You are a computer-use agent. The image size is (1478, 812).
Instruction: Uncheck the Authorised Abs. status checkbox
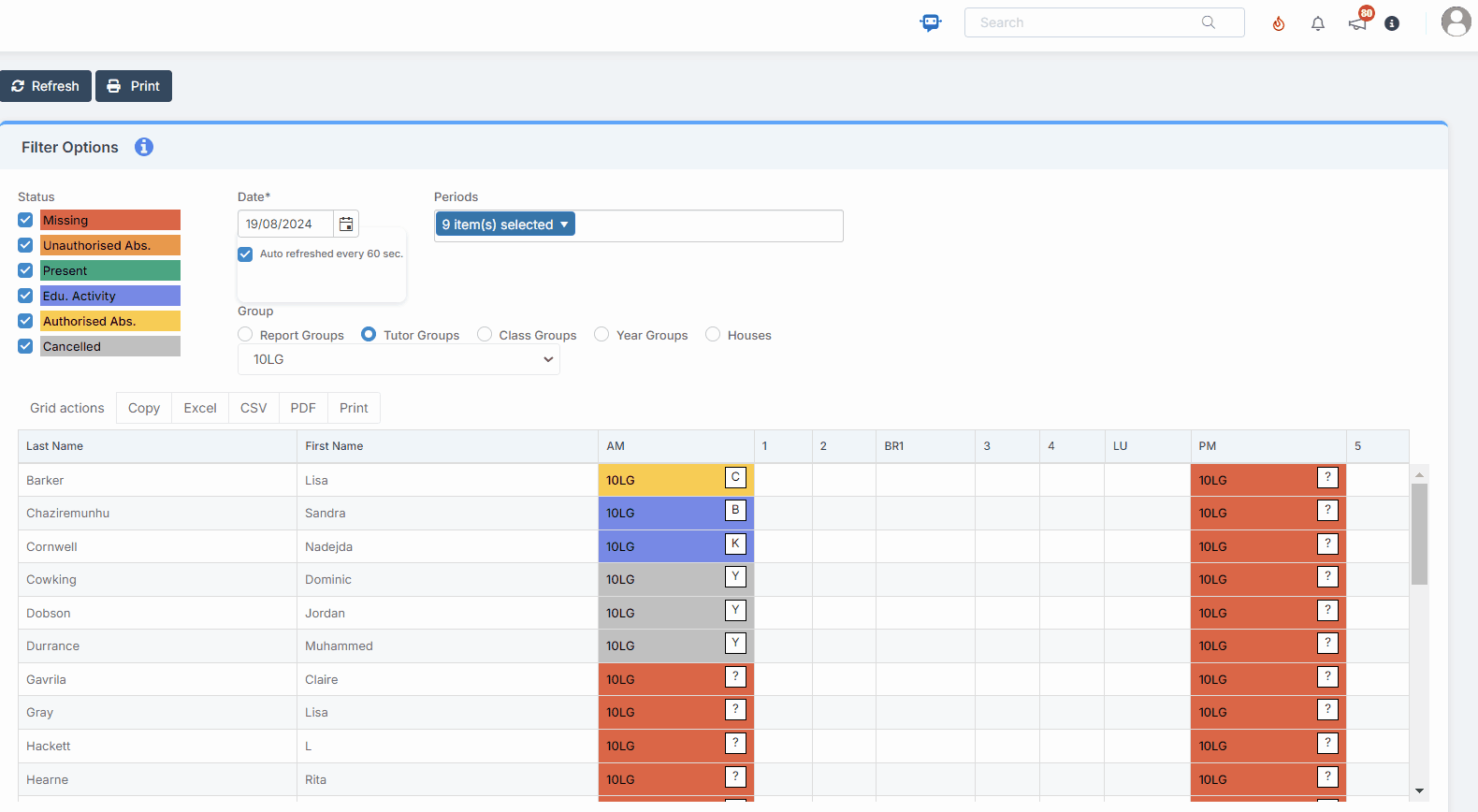[25, 321]
